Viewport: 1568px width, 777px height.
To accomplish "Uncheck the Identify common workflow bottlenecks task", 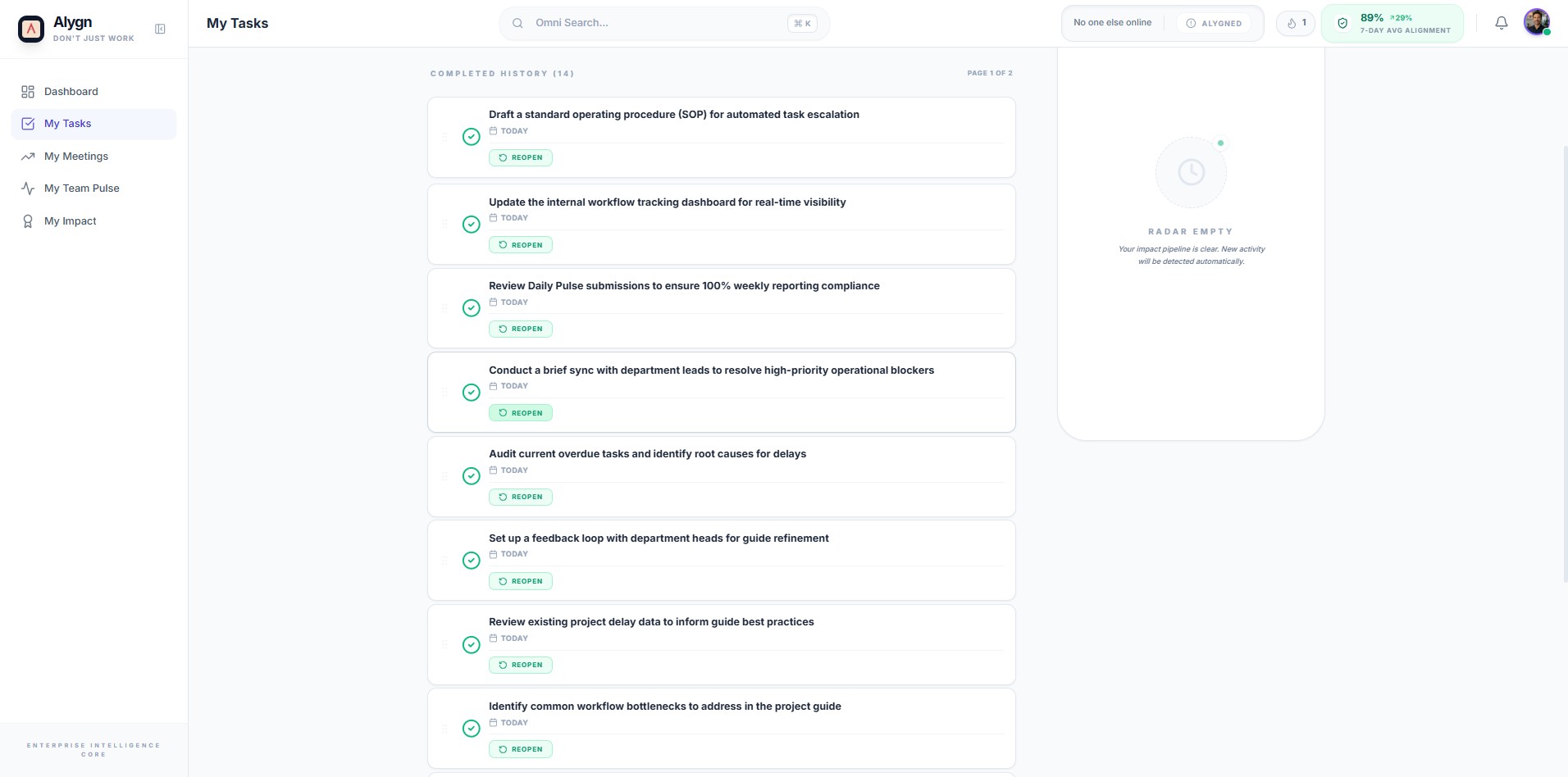I will point(472,729).
